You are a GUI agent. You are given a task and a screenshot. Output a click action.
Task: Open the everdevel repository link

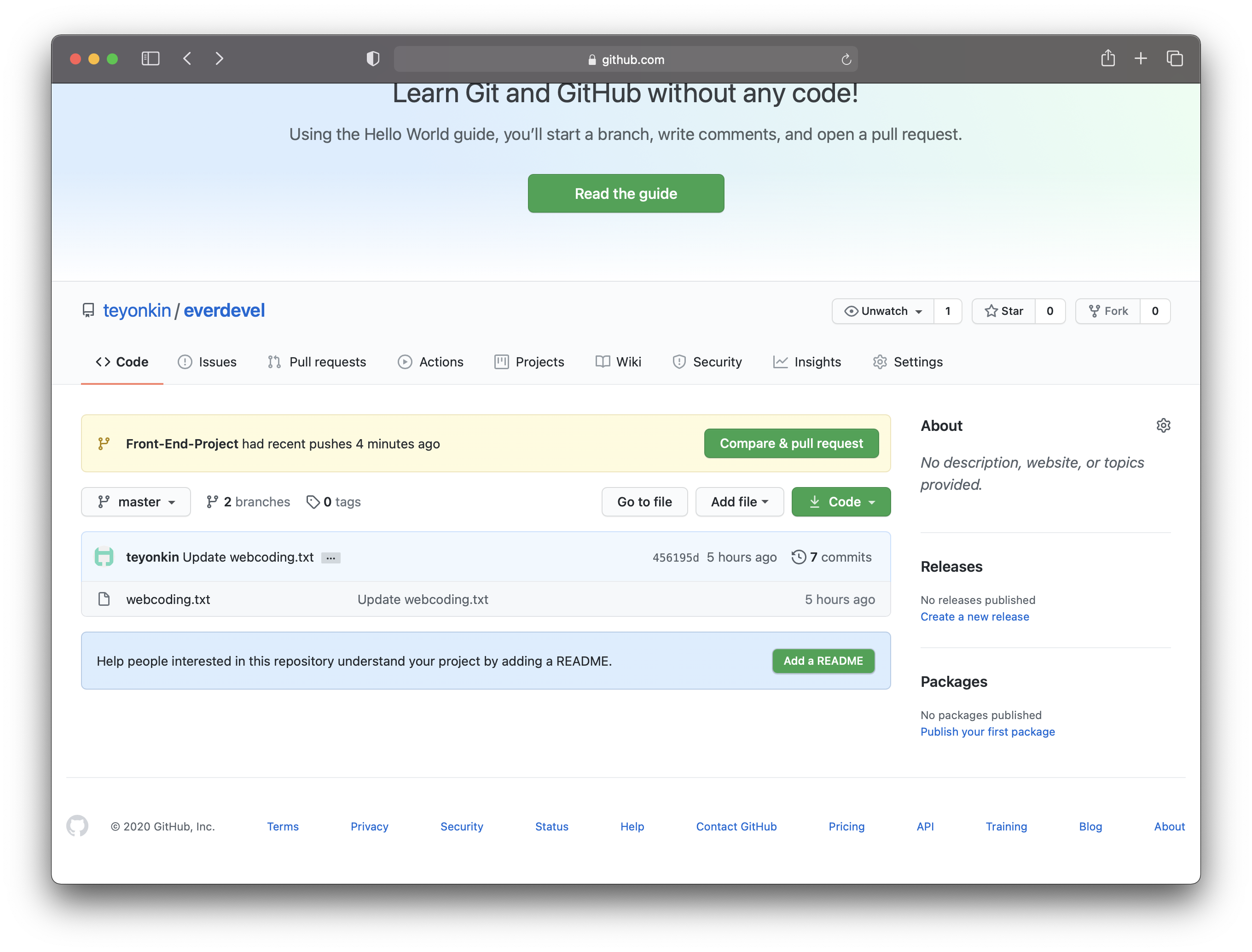click(x=224, y=310)
